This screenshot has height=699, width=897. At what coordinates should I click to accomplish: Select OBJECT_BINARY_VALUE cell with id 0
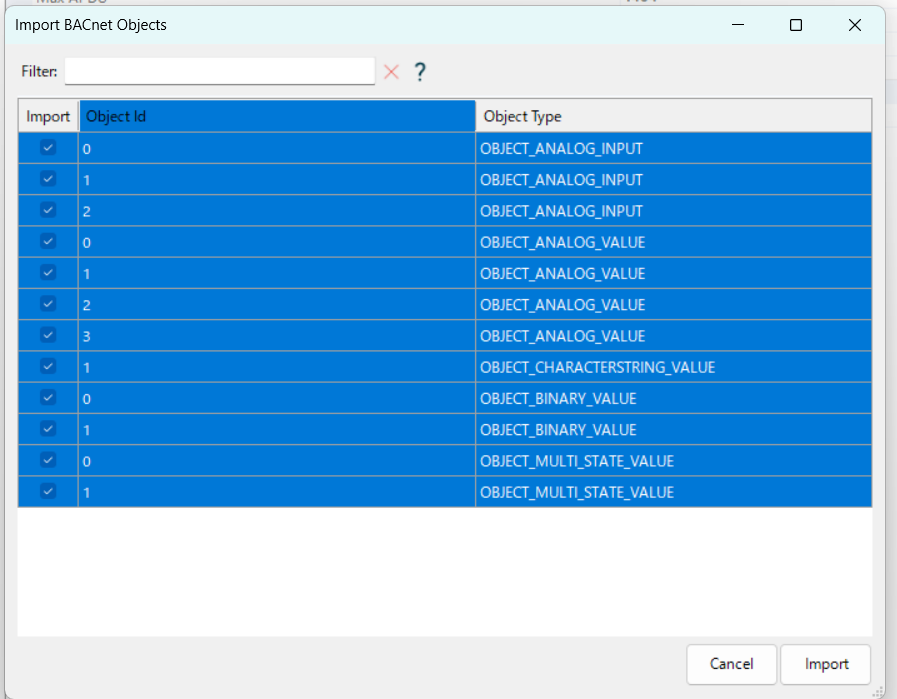673,398
